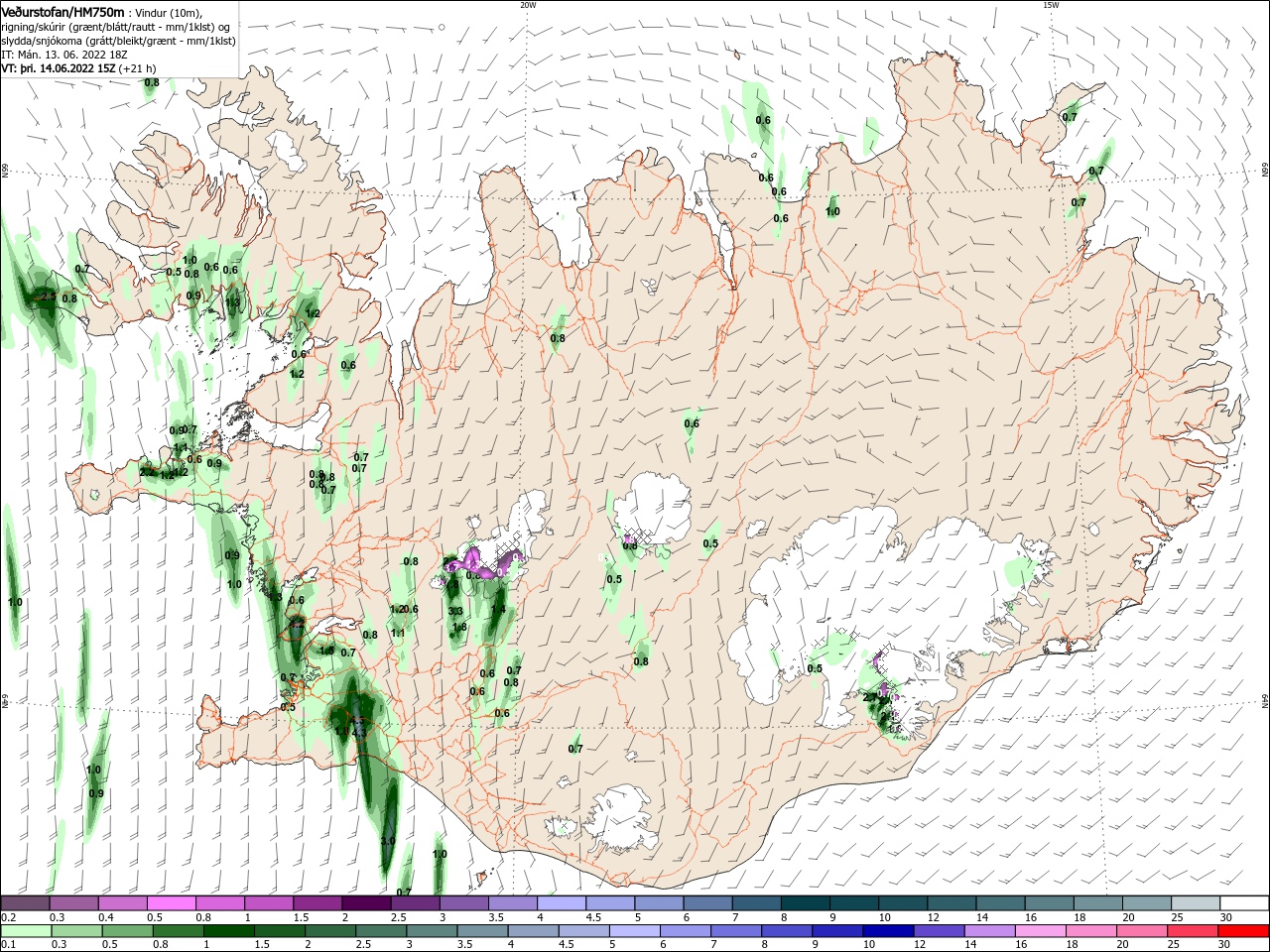This screenshot has width=1270, height=952.
Task: Click the '20W' longitude label
Action: tap(528, 5)
